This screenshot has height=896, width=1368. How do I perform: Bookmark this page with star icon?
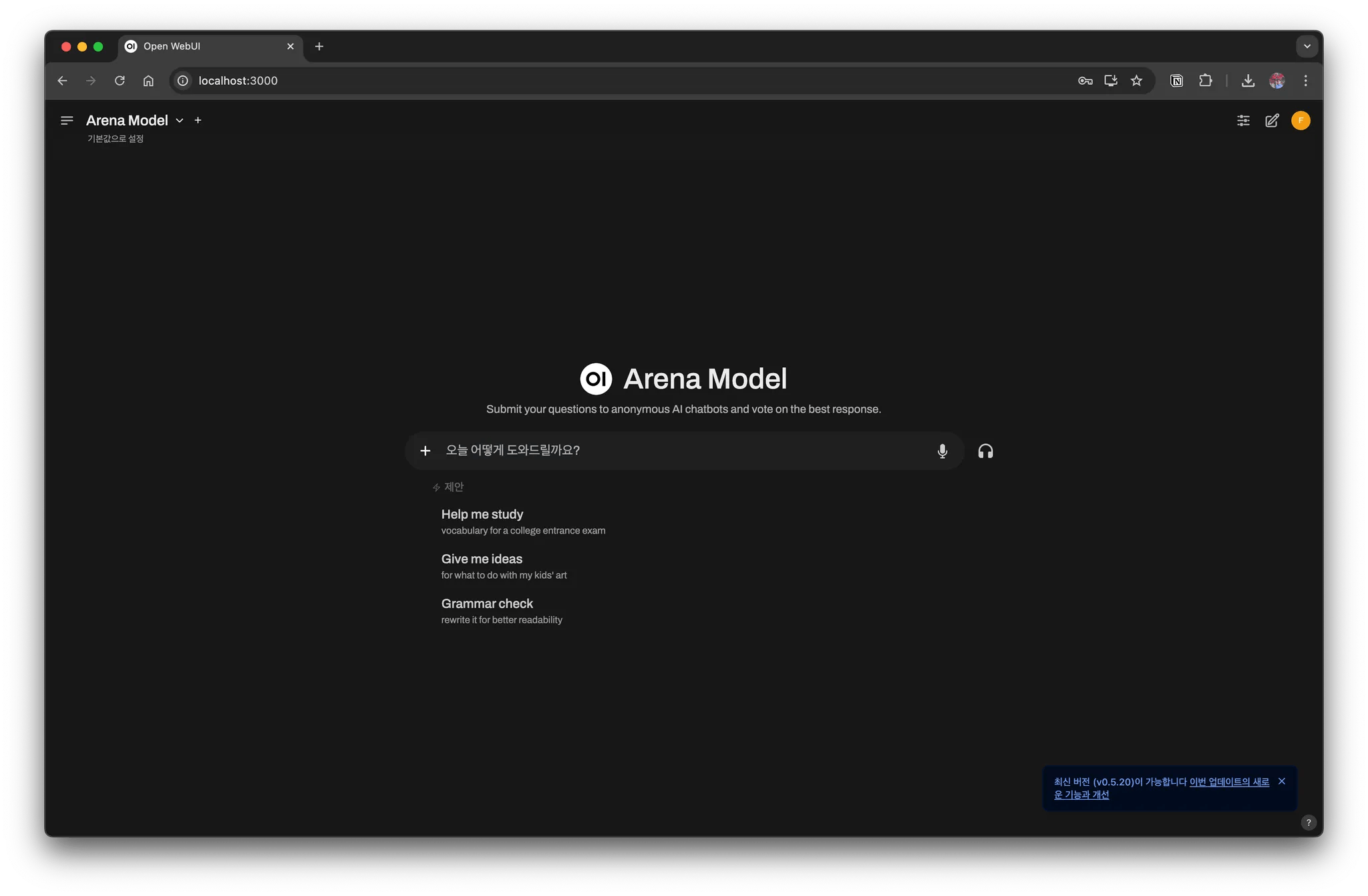coord(1136,81)
